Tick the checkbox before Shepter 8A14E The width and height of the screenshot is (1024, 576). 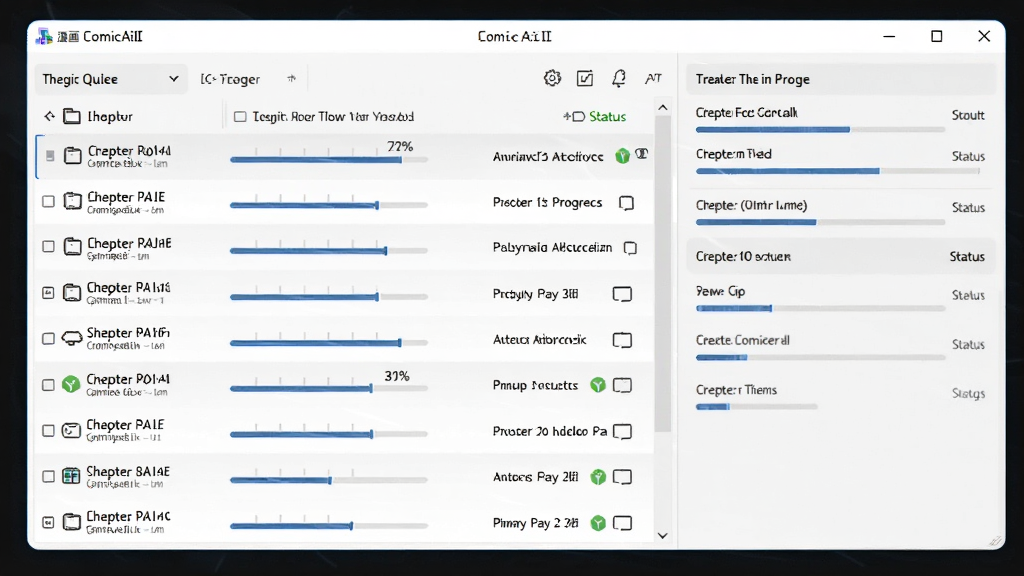tap(48, 477)
